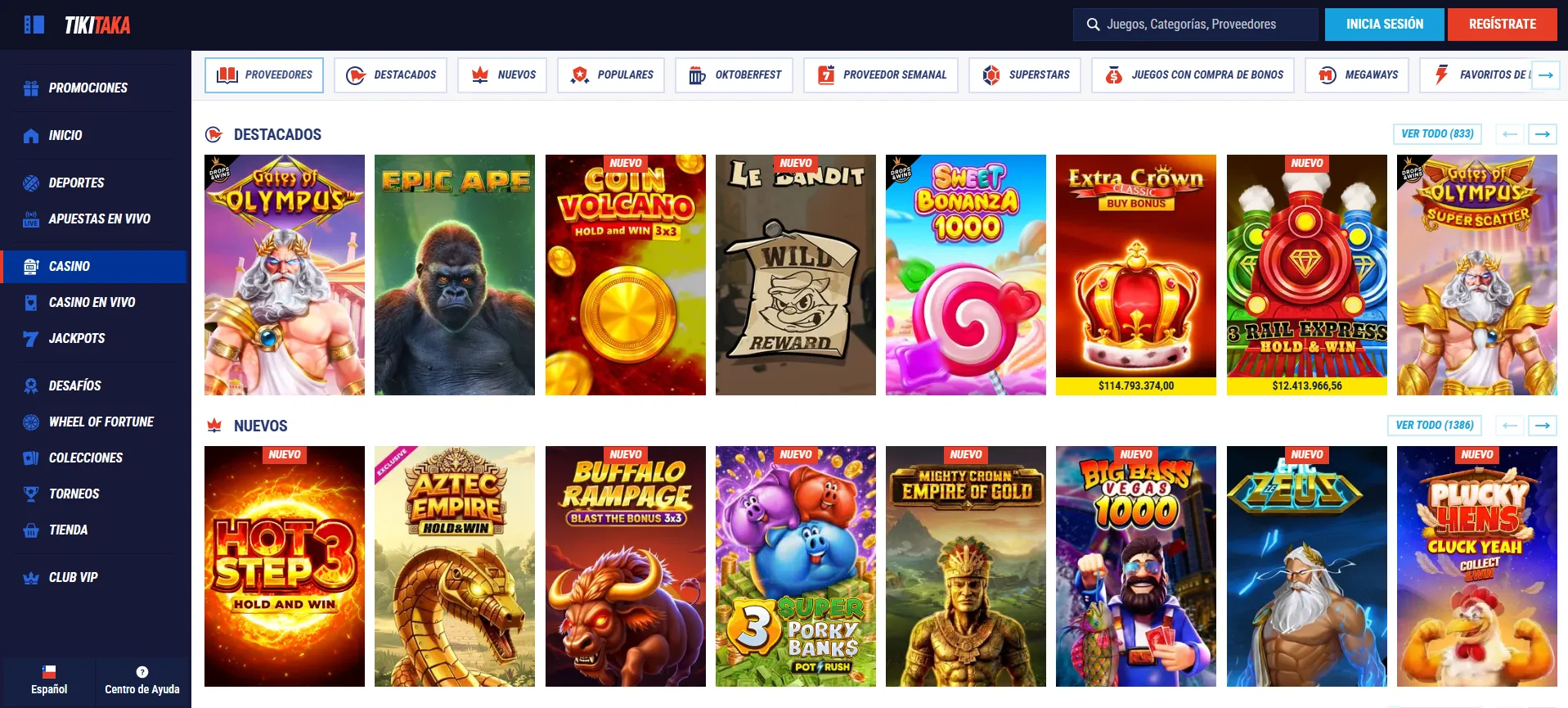Viewport: 1568px width, 708px height.
Task: Click the help question mark icon
Action: pyautogui.click(x=142, y=672)
